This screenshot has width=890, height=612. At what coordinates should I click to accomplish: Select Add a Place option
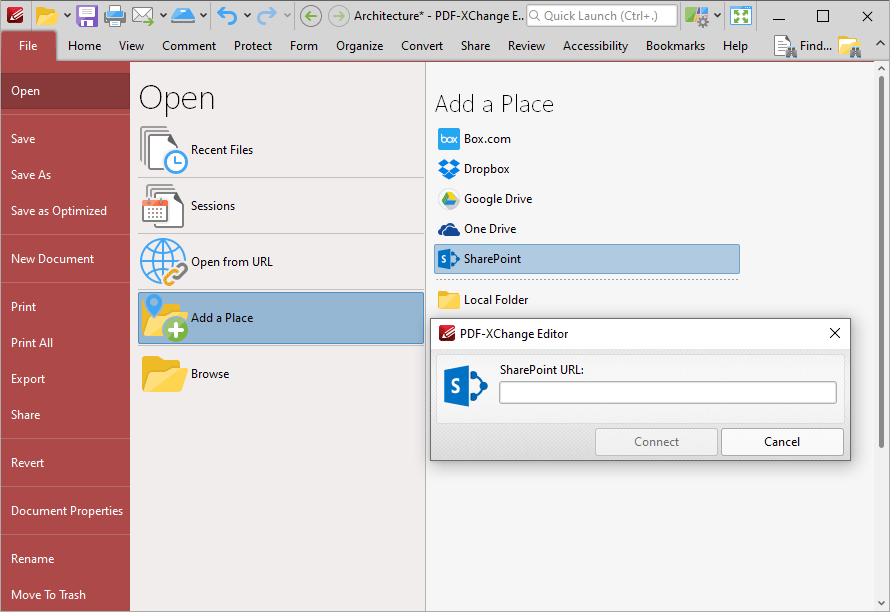[280, 318]
